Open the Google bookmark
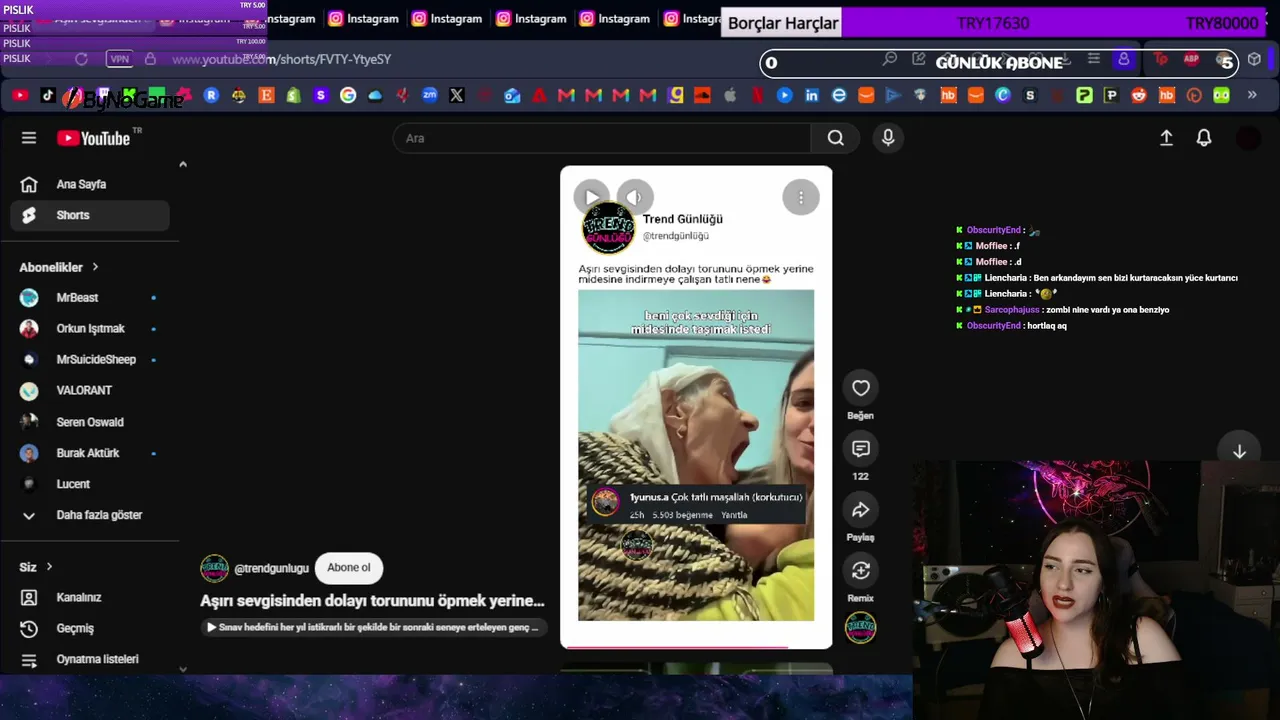Image resolution: width=1280 pixels, height=720 pixels. click(348, 96)
